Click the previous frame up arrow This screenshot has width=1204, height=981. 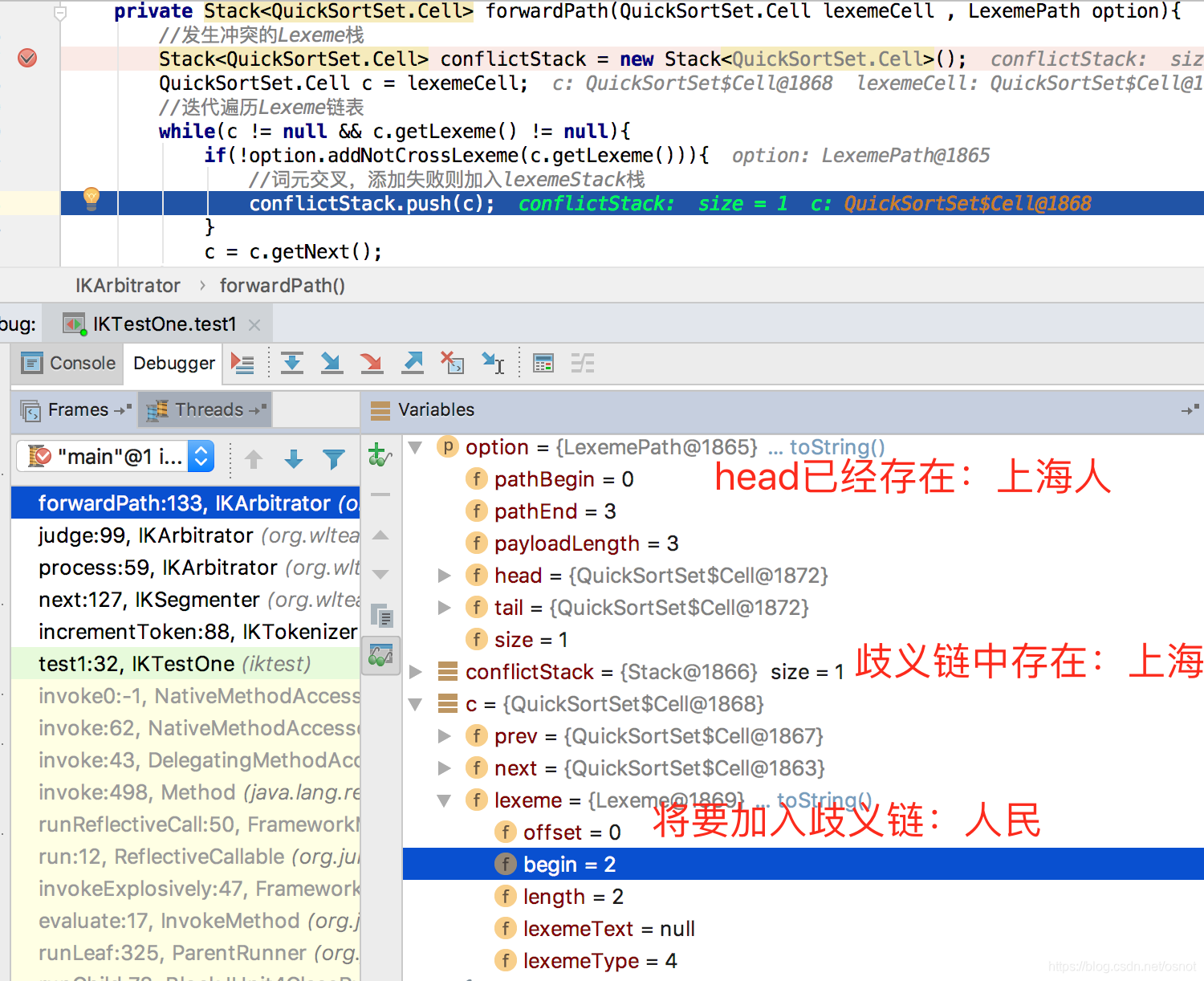tap(254, 458)
